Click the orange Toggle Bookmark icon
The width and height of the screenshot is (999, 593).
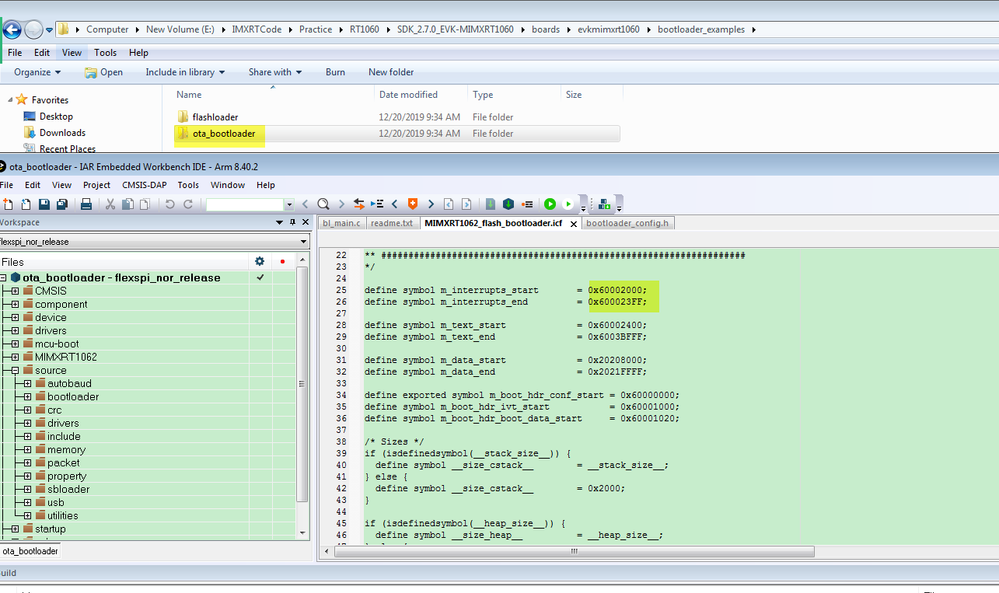click(411, 204)
